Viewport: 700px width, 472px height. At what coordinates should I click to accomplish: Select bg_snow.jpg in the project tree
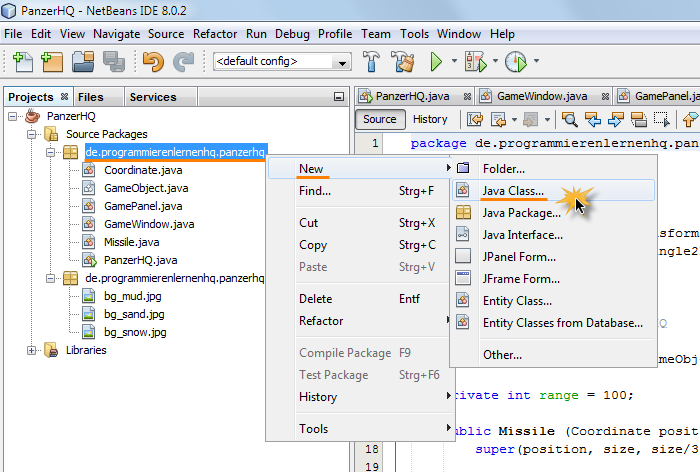coord(135,332)
